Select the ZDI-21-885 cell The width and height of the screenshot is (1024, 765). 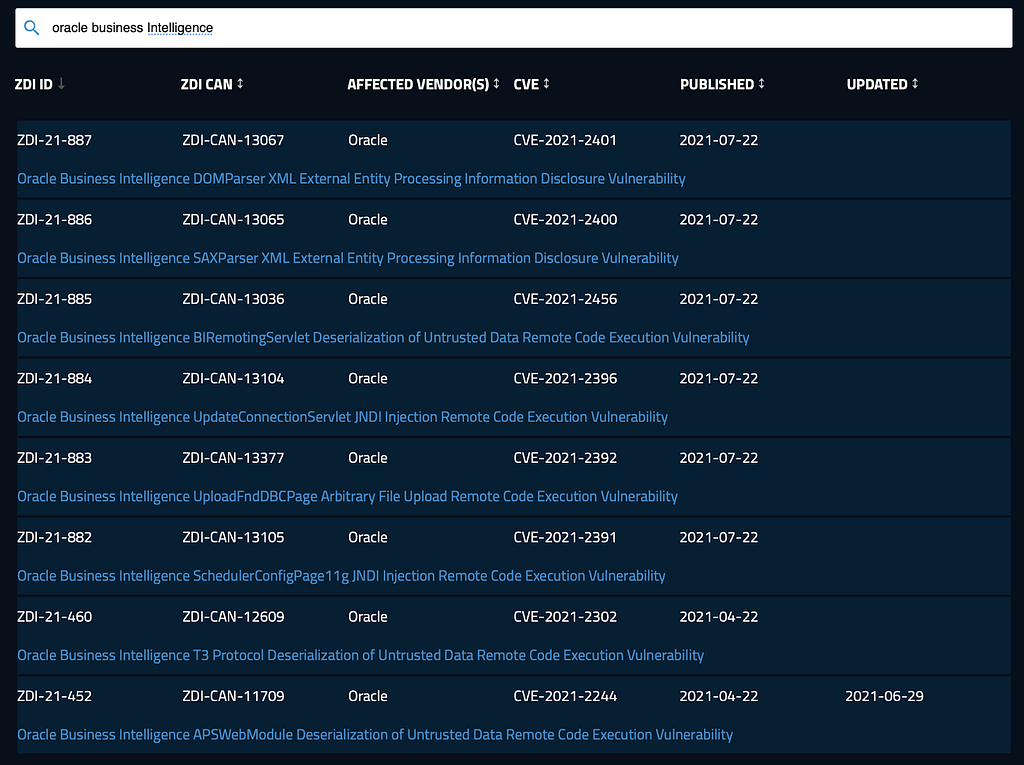(54, 299)
